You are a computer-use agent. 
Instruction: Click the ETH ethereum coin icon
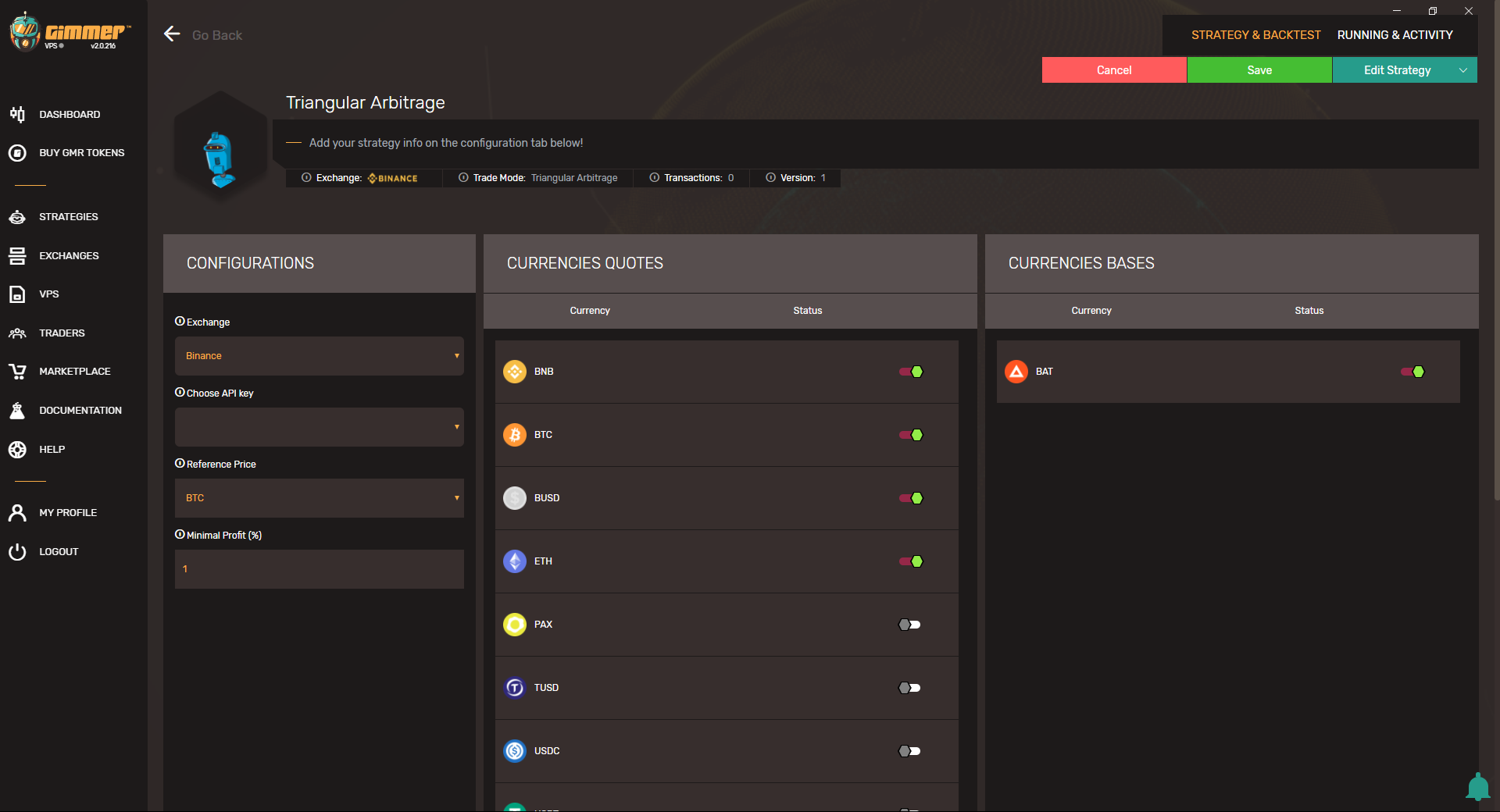click(515, 561)
